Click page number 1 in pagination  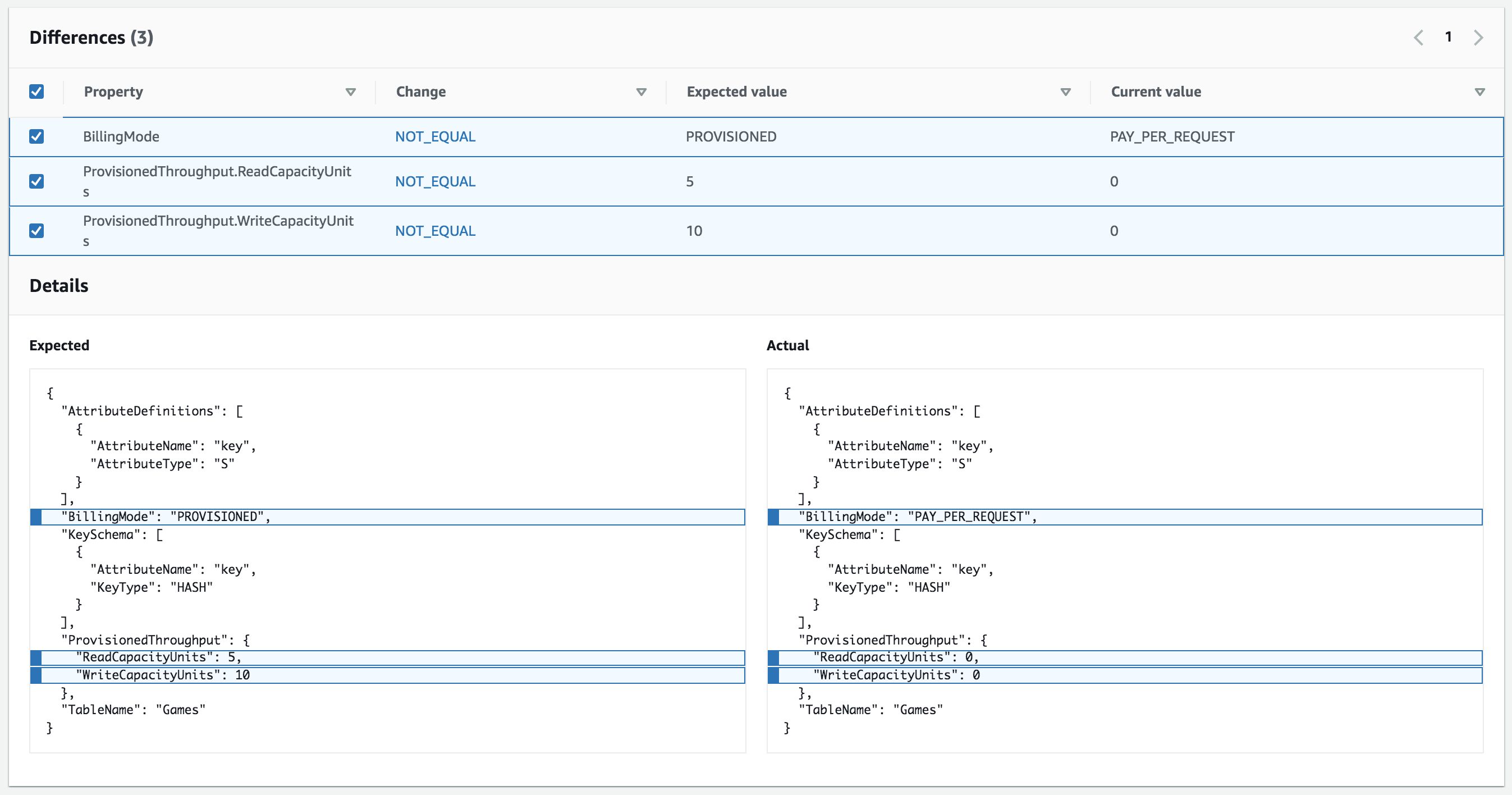(x=1449, y=37)
